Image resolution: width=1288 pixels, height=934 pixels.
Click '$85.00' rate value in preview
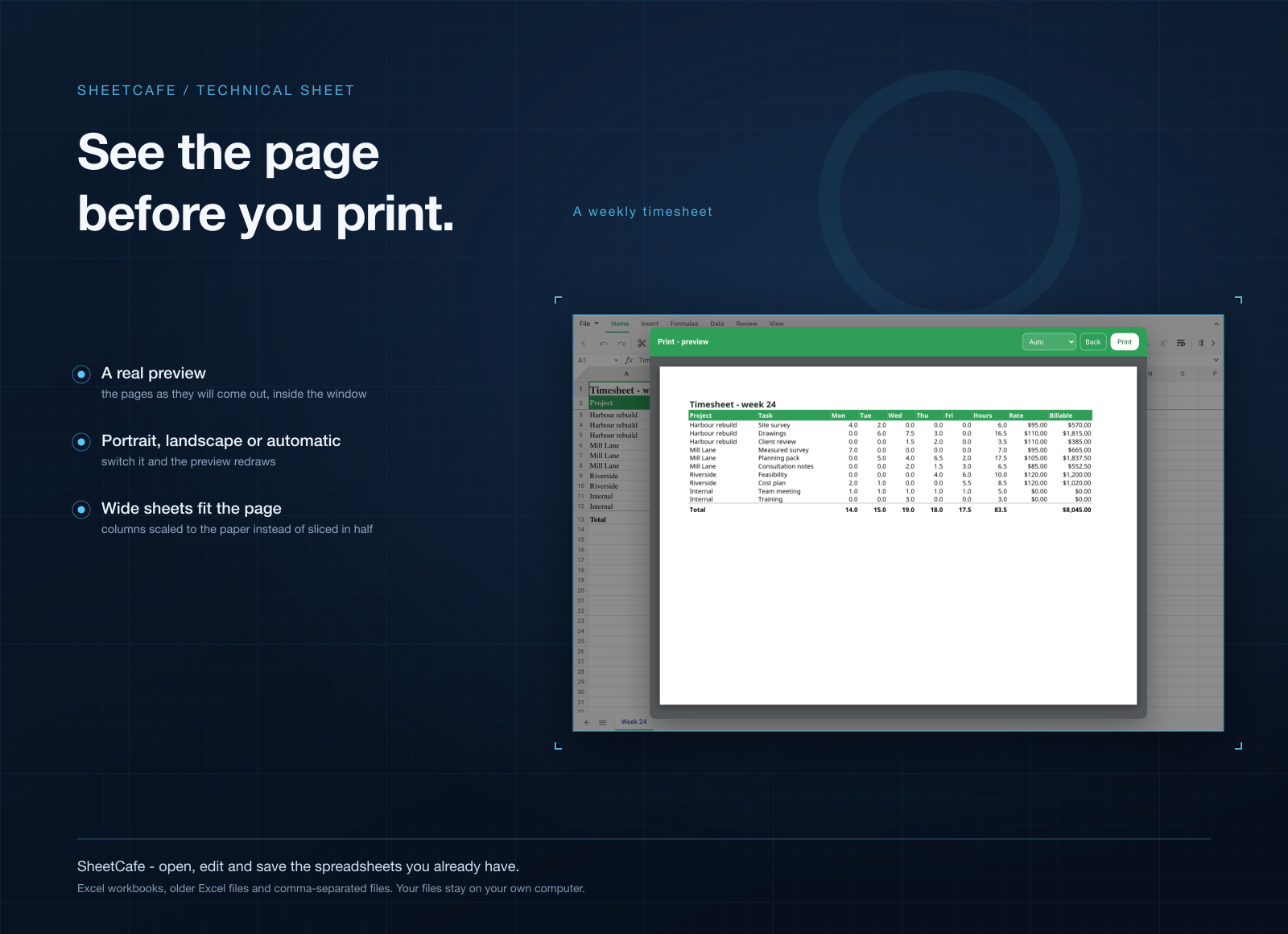[1037, 466]
